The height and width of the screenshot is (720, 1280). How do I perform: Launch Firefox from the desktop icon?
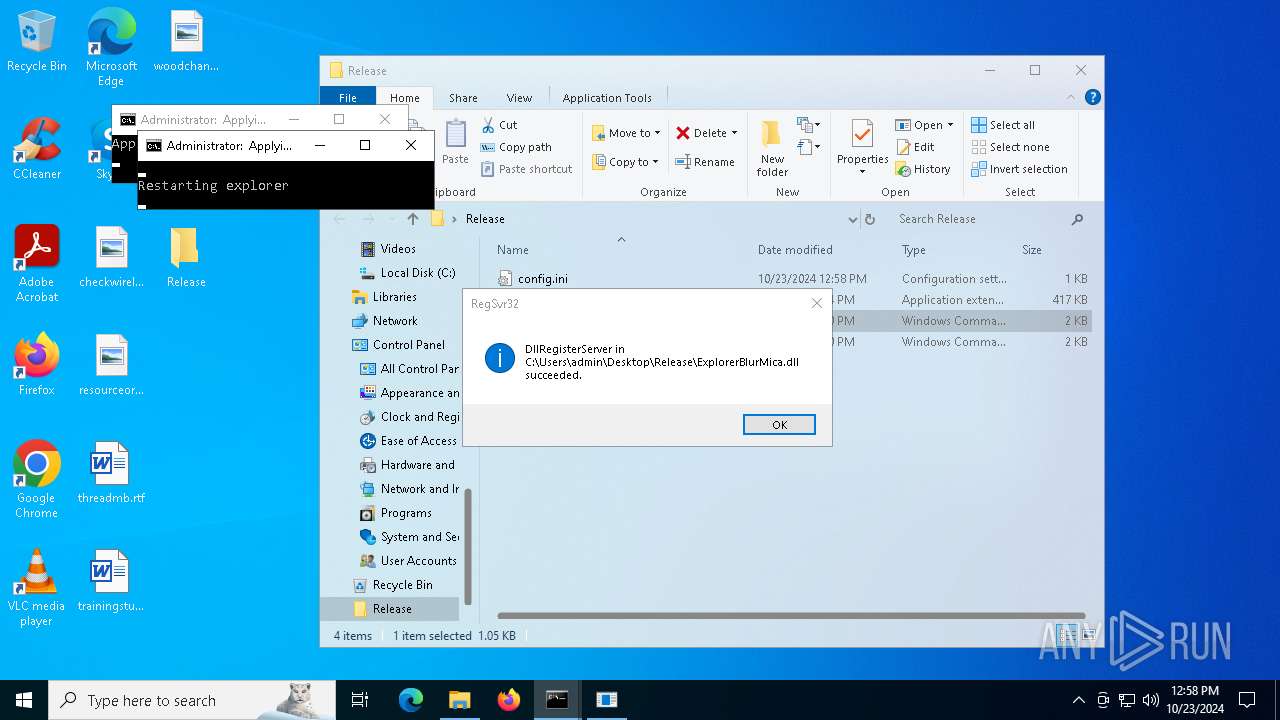click(37, 364)
